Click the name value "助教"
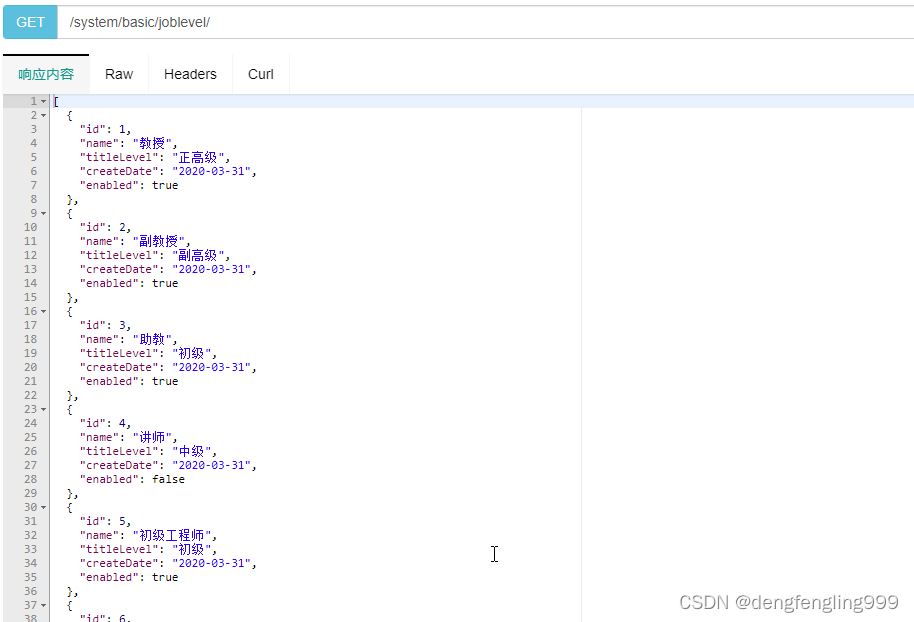Image resolution: width=914 pixels, height=622 pixels. tap(152, 339)
